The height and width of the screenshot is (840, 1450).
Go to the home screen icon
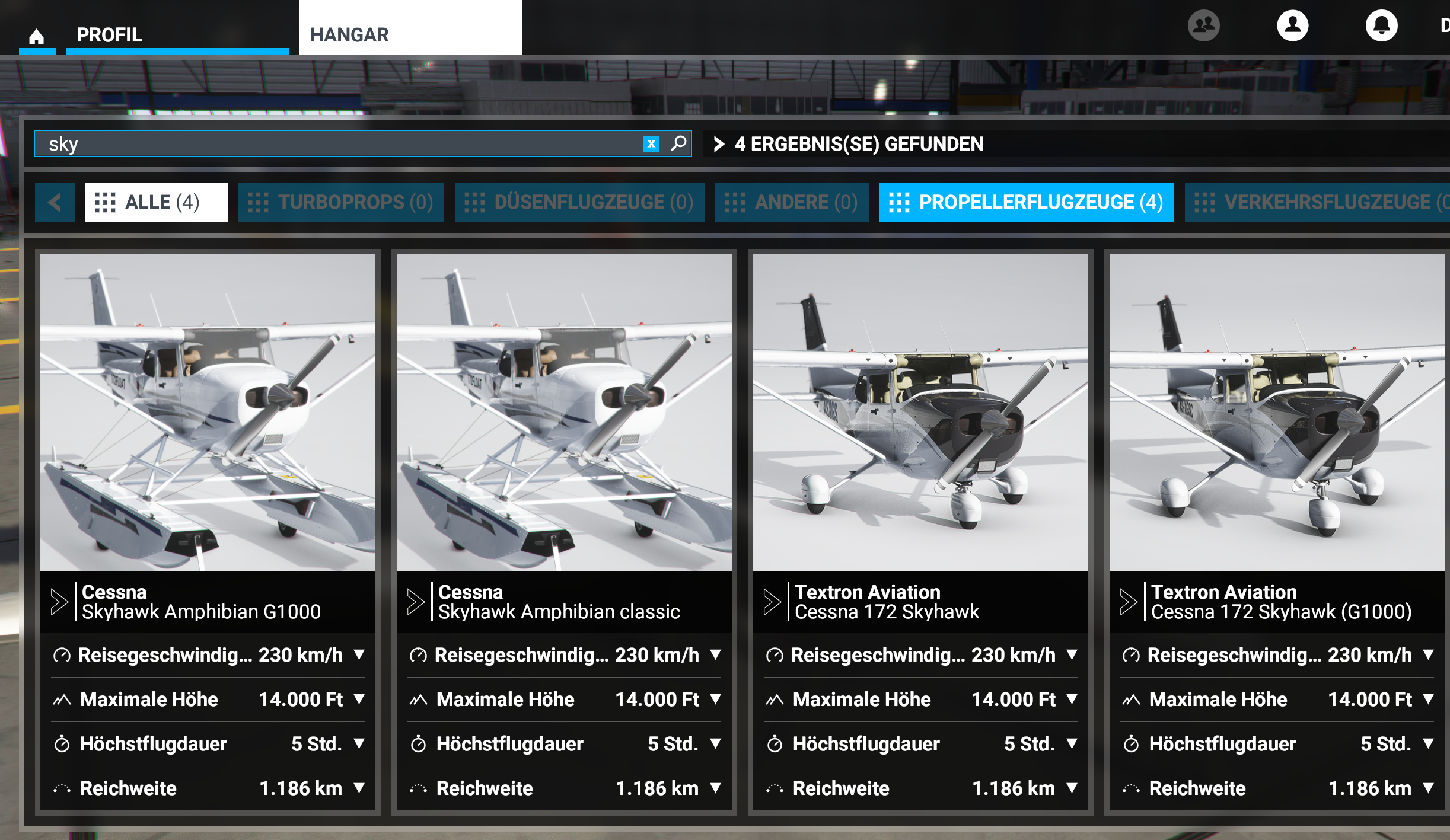37,37
